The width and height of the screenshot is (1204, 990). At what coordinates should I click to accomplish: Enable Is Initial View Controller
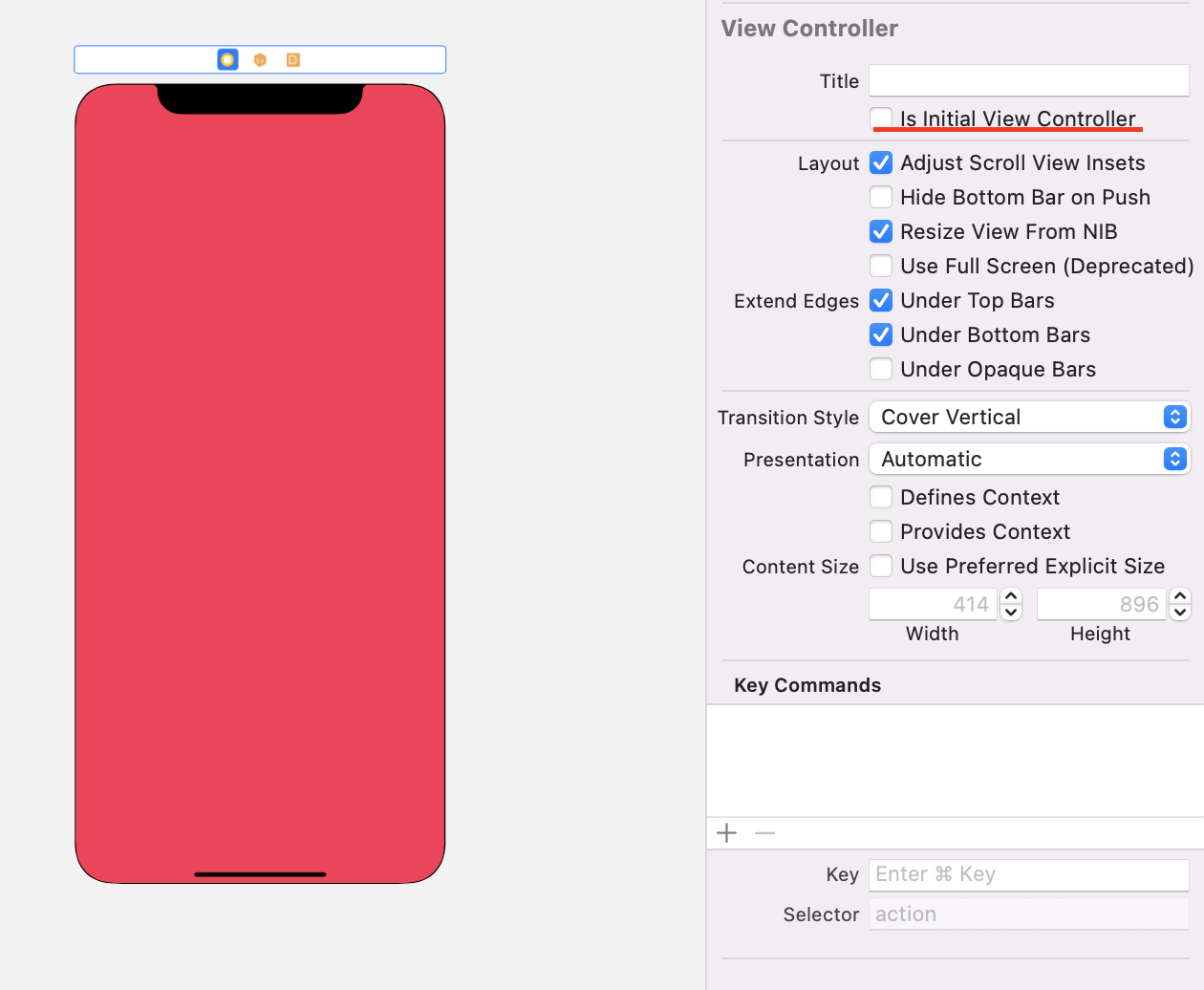(x=881, y=118)
